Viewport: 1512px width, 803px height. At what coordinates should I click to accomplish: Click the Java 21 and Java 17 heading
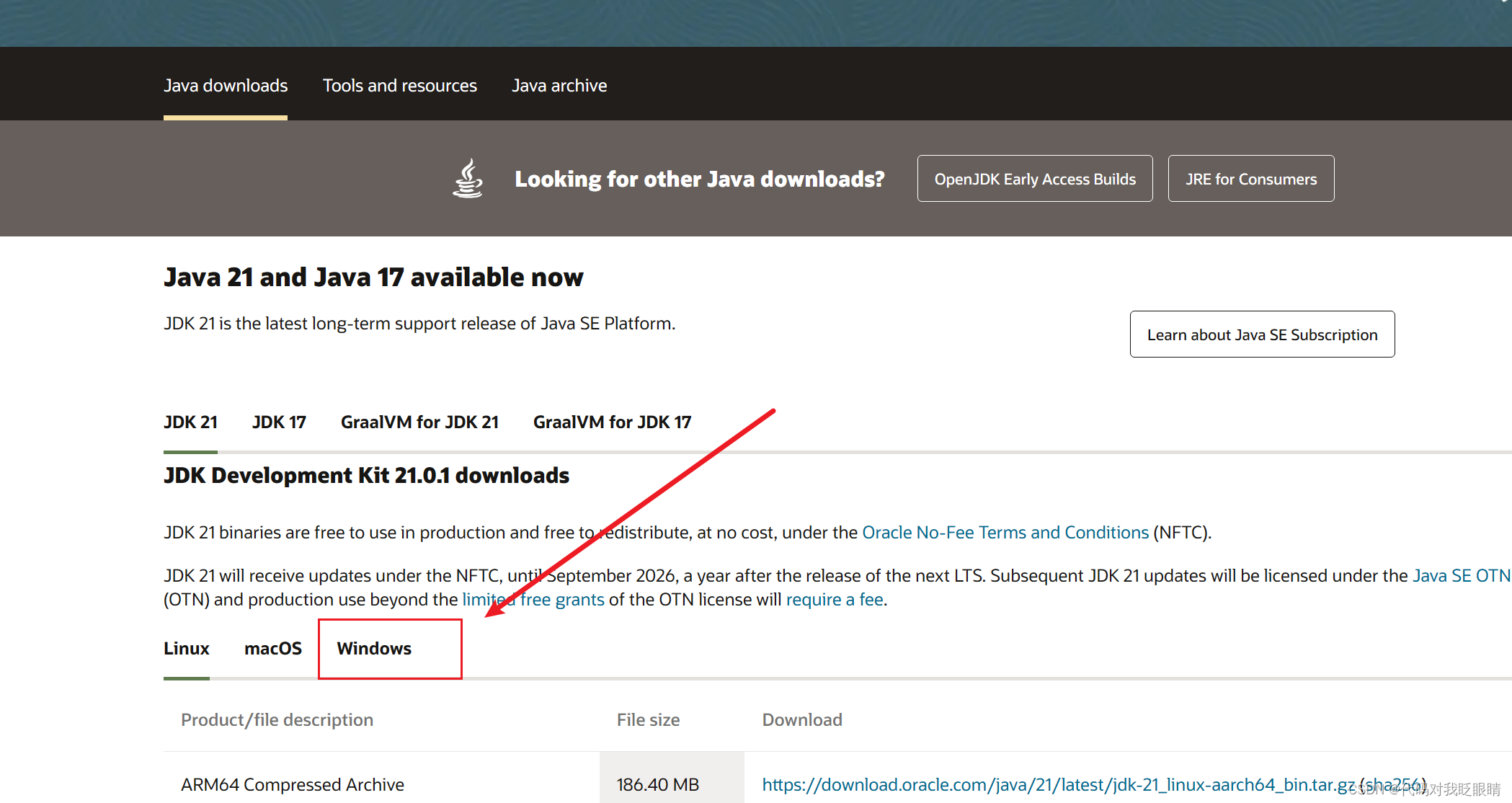pos(373,277)
